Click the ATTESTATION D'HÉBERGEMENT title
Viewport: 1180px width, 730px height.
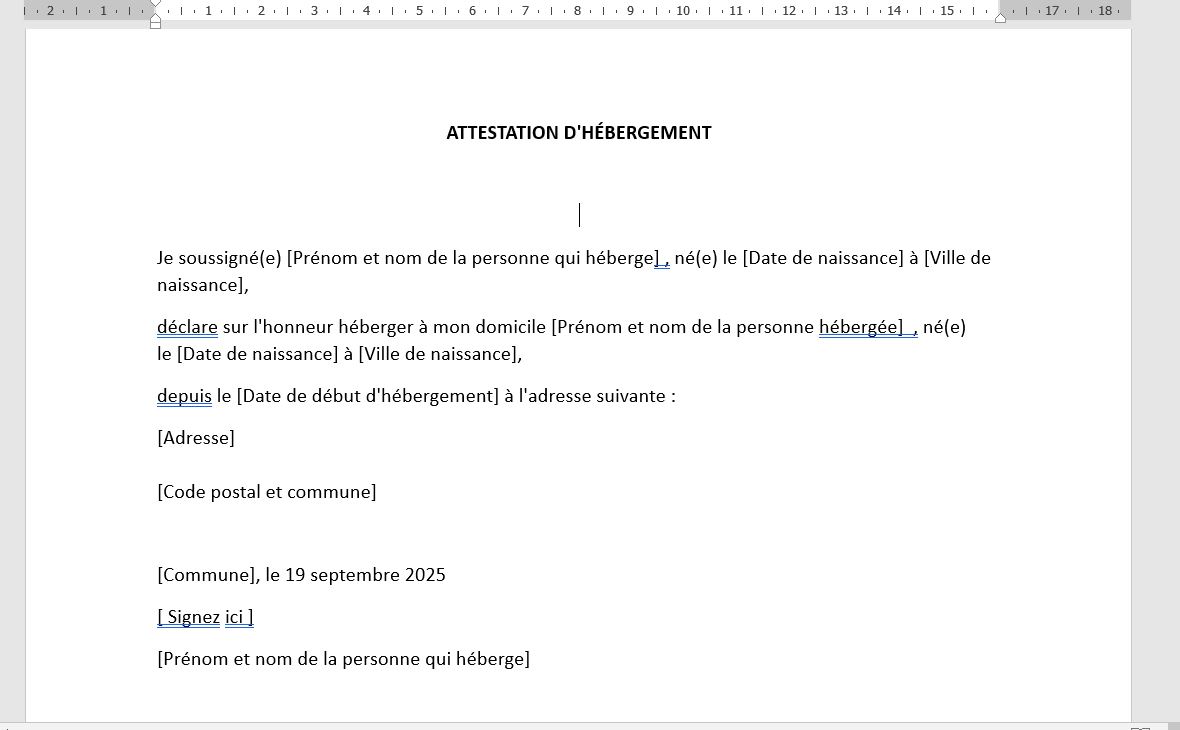pyautogui.click(x=578, y=133)
